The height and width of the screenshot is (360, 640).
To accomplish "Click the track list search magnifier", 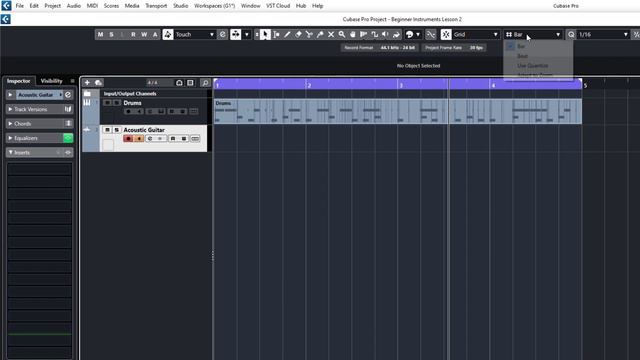I will tap(205, 83).
